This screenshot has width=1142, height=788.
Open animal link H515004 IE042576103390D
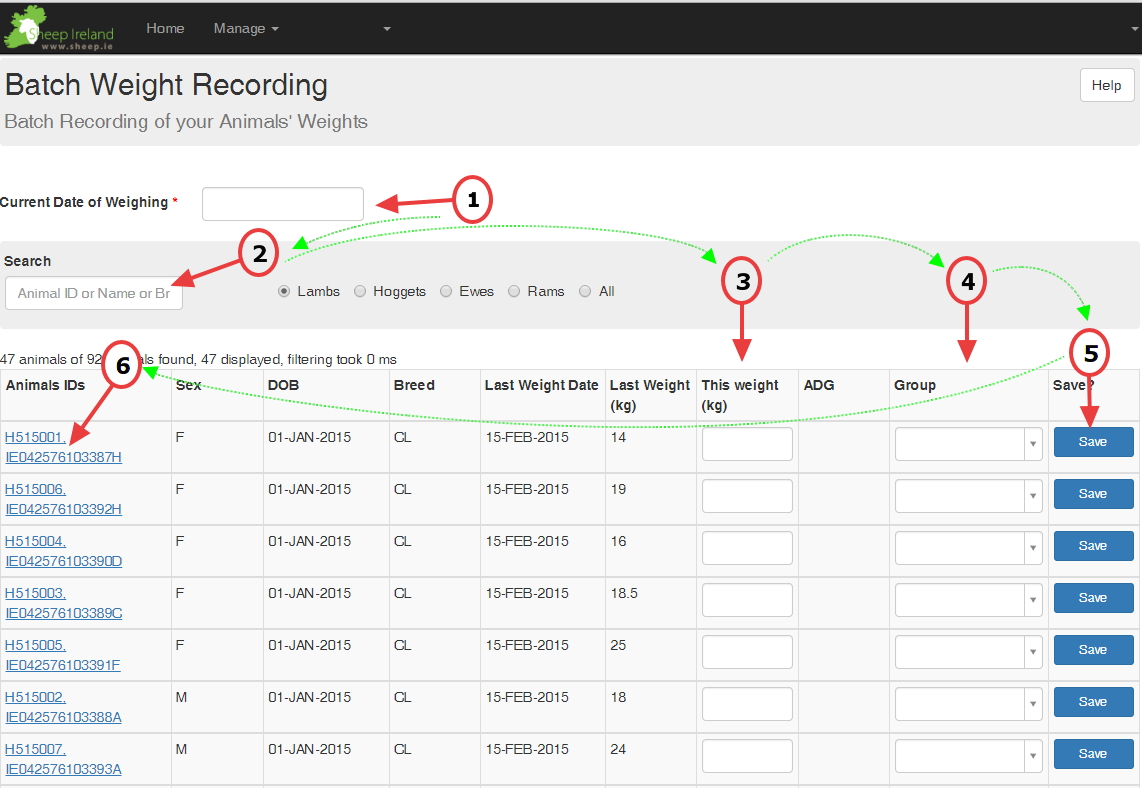(x=63, y=551)
